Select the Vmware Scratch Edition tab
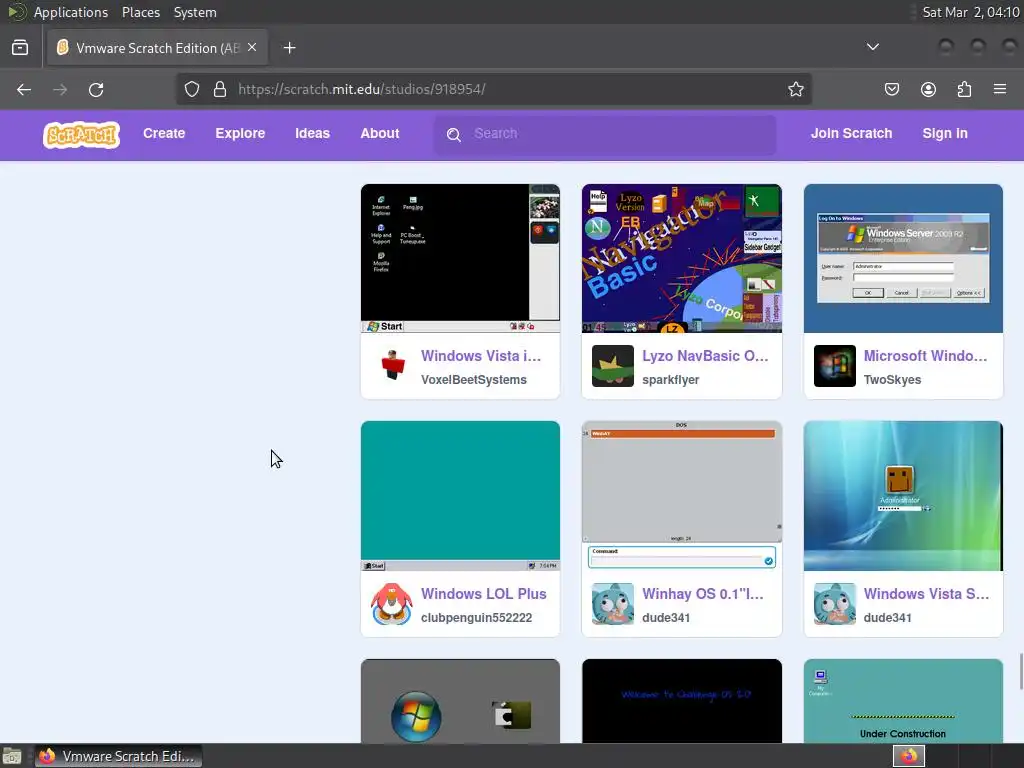The height and width of the screenshot is (768, 1024). (x=157, y=48)
